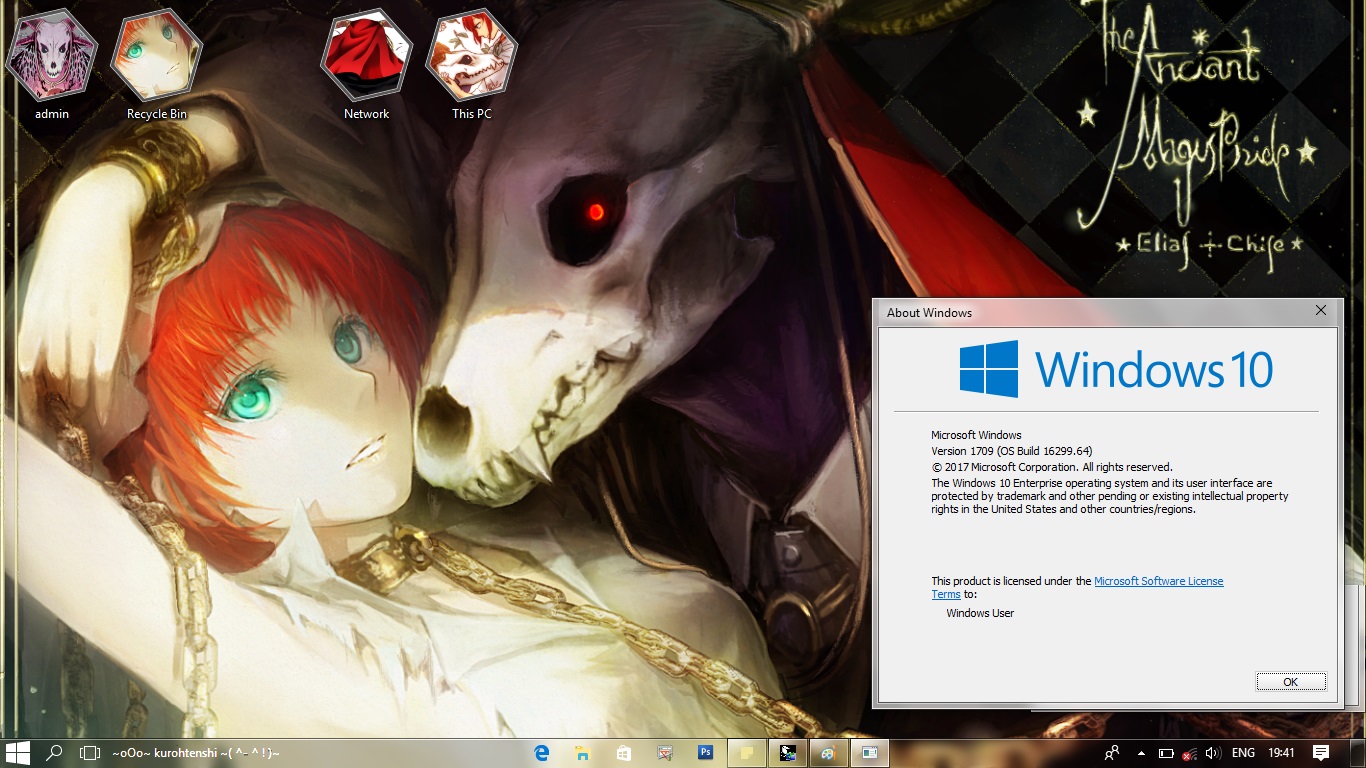Open the This PC desktop icon
Image resolution: width=1366 pixels, height=768 pixels.
click(471, 64)
